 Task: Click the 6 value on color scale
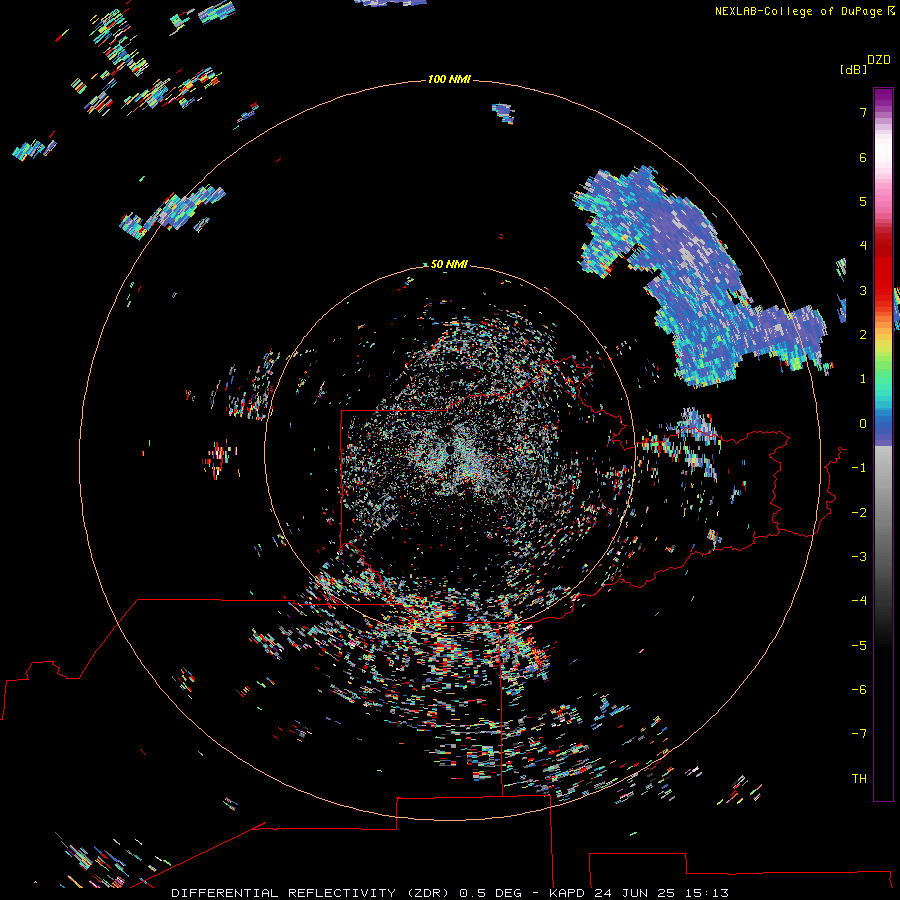coord(863,157)
